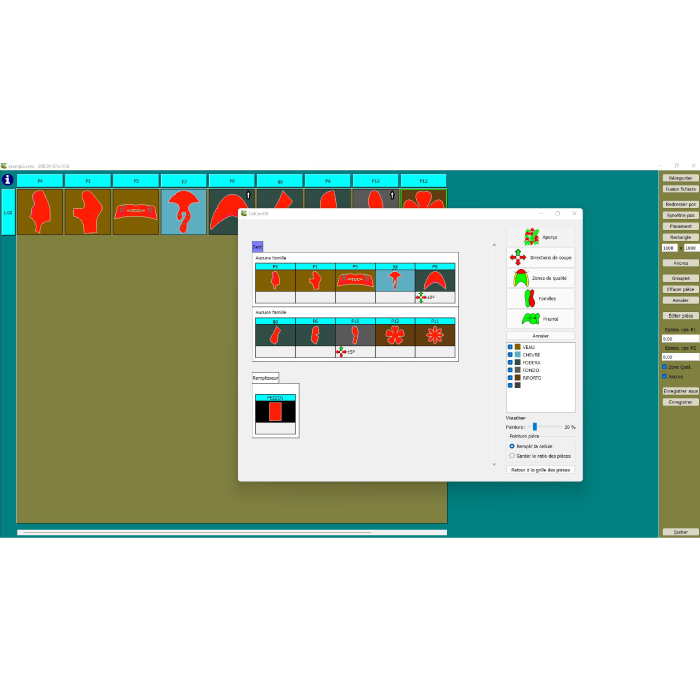Click the Epaiss. cpe #1 input field

coord(680,339)
